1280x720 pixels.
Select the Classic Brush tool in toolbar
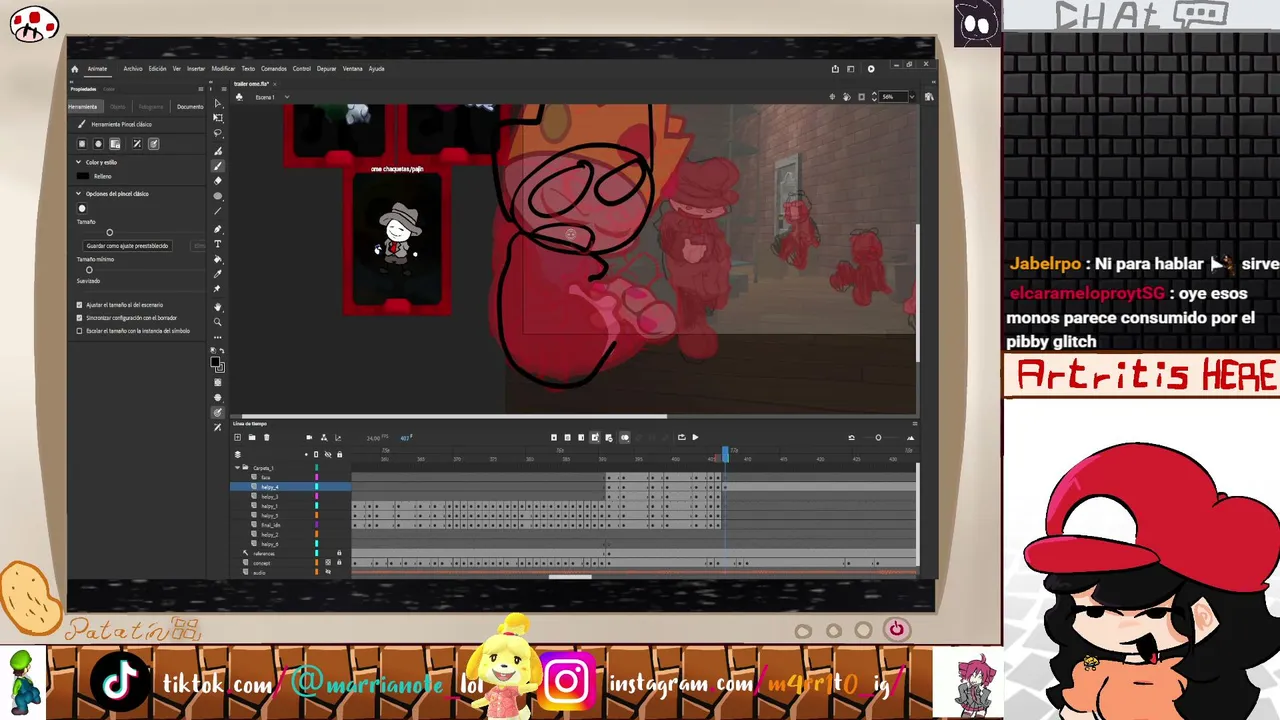(218, 166)
